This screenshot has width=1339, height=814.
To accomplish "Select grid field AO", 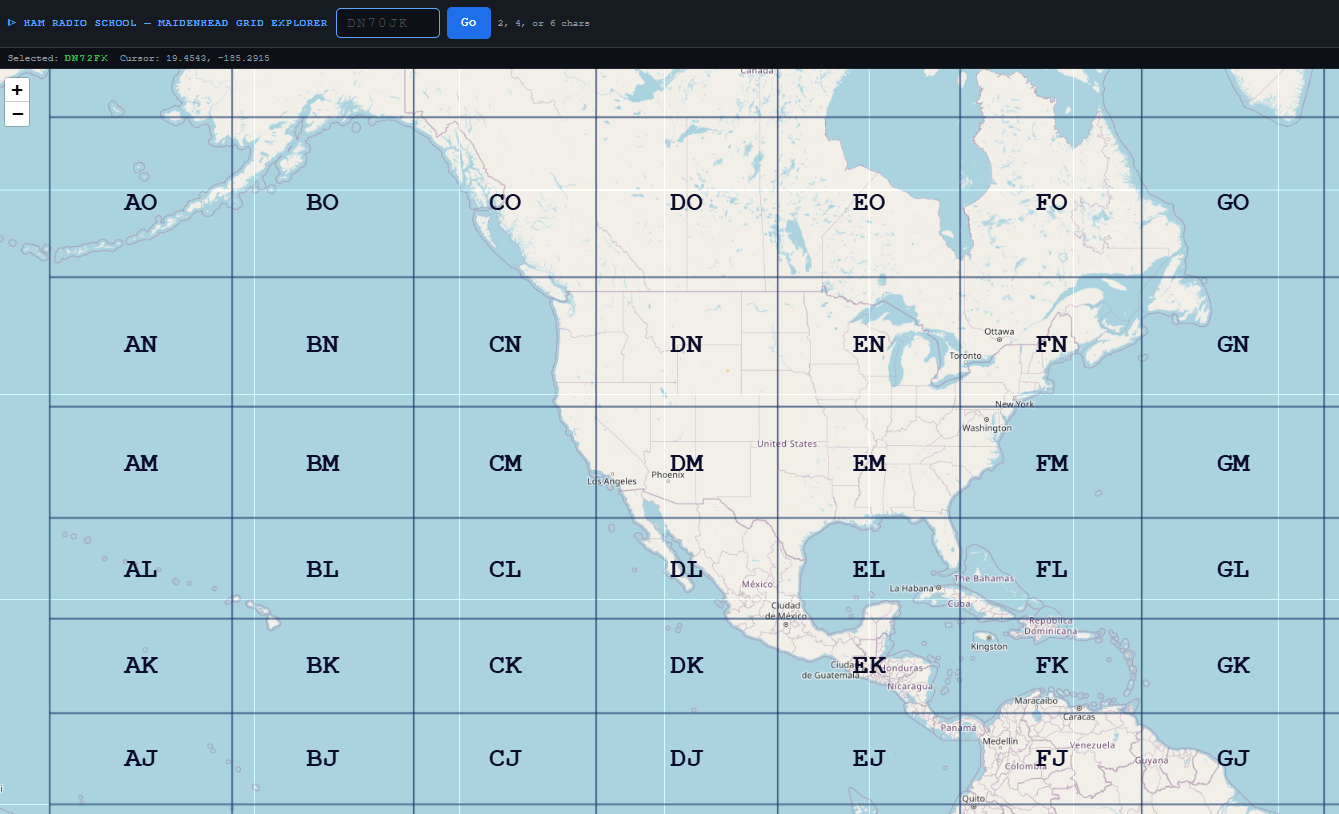I will (141, 197).
